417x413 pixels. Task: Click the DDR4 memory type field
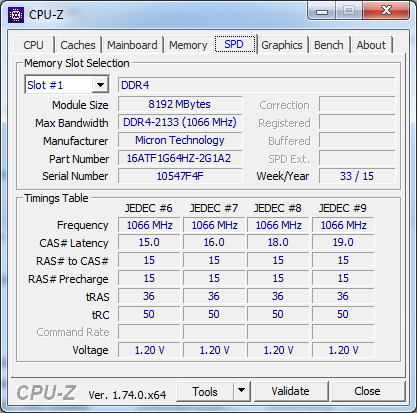click(x=257, y=85)
